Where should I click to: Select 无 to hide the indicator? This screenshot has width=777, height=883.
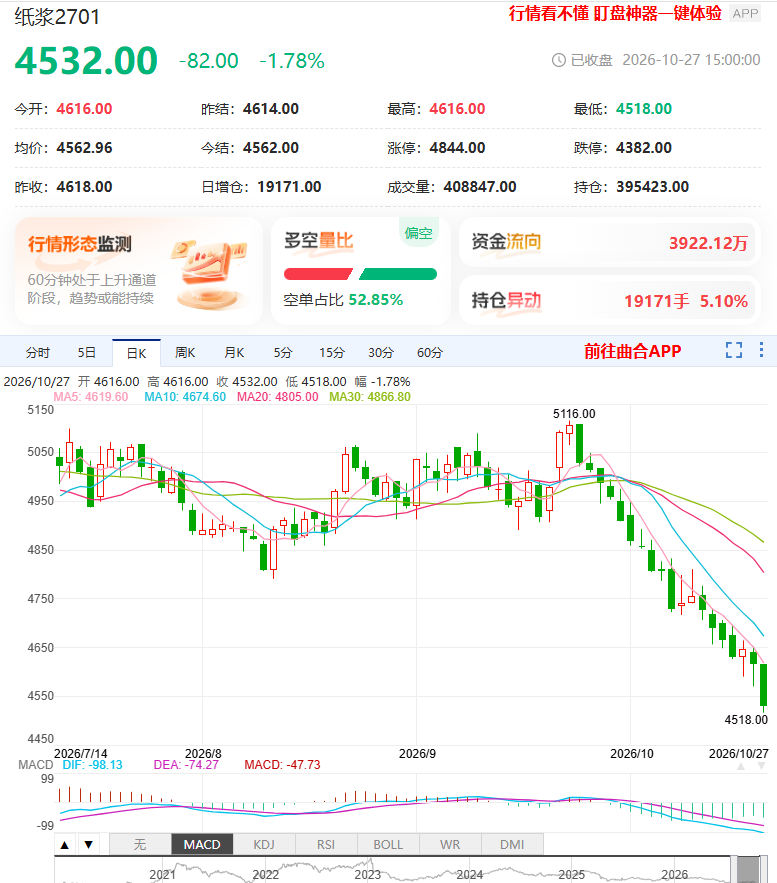(x=140, y=845)
